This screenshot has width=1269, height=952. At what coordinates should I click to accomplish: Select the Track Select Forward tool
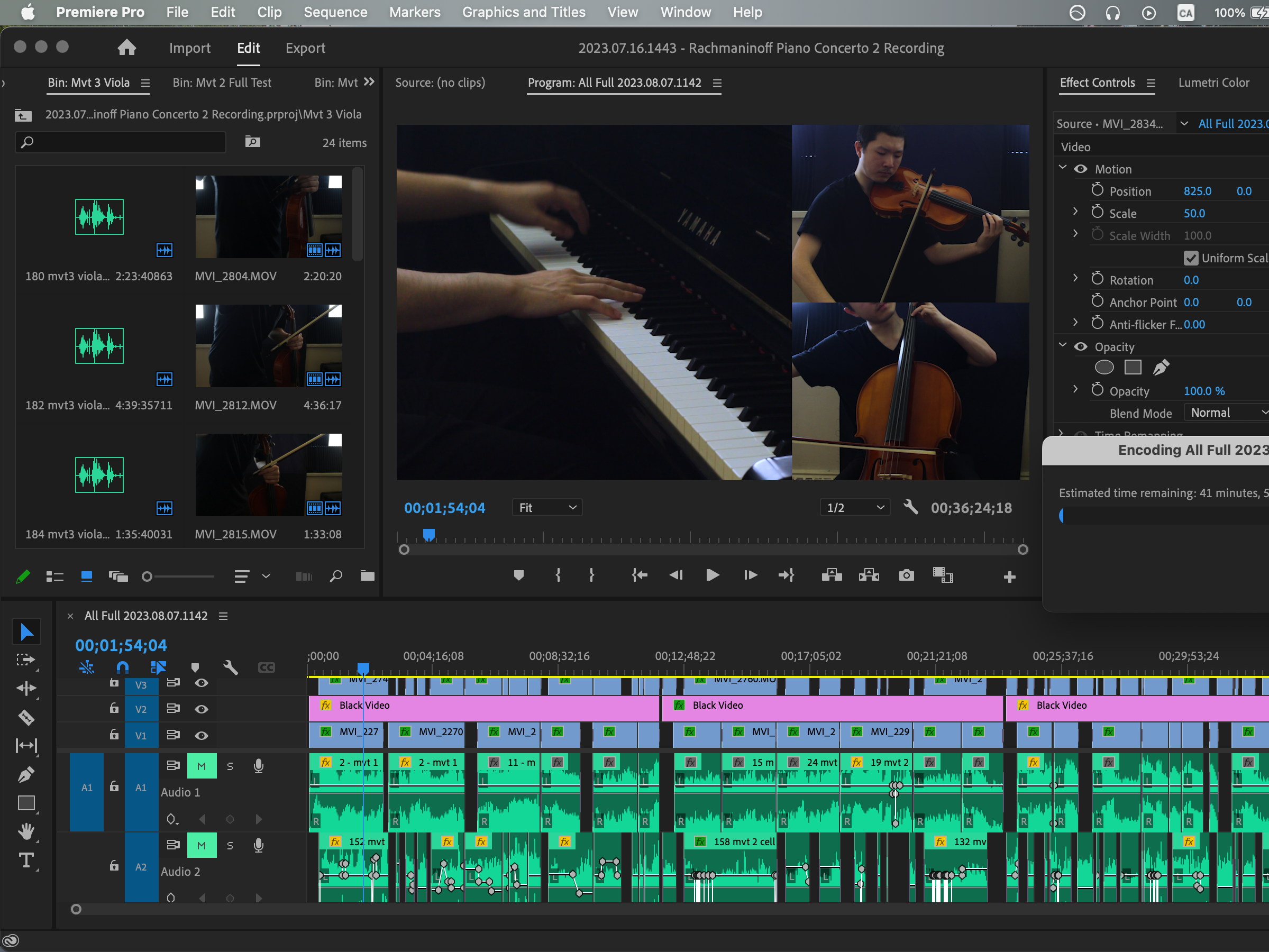(26, 660)
